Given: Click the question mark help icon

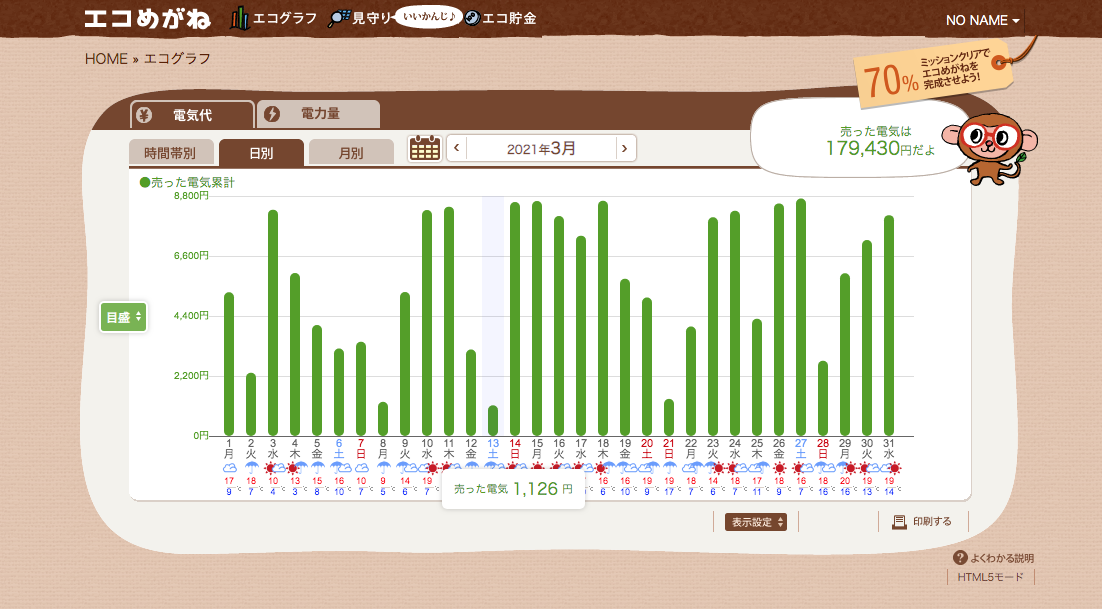Looking at the screenshot, I should pyautogui.click(x=960, y=558).
